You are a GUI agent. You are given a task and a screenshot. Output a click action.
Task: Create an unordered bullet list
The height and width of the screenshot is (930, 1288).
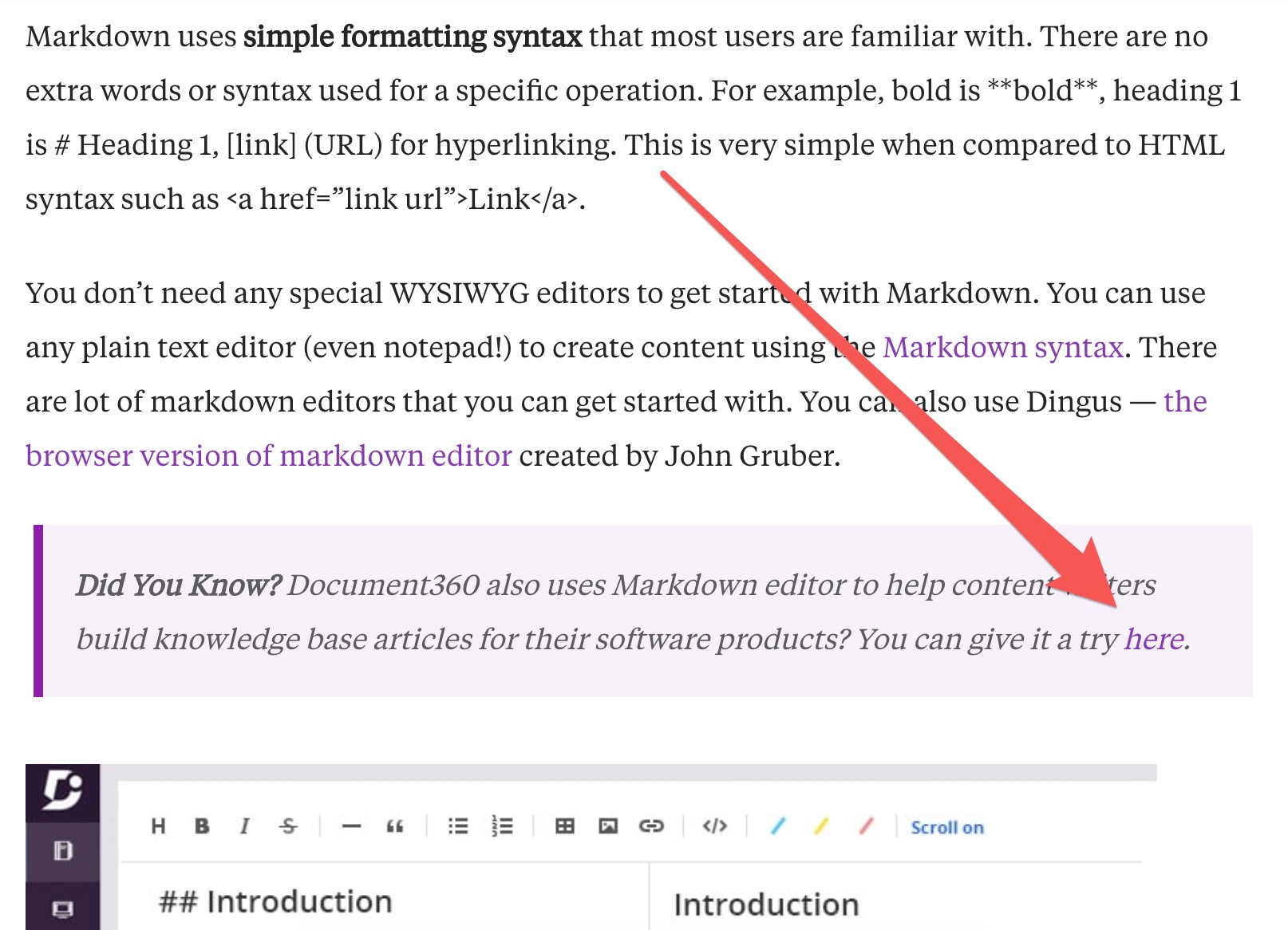coord(458,826)
